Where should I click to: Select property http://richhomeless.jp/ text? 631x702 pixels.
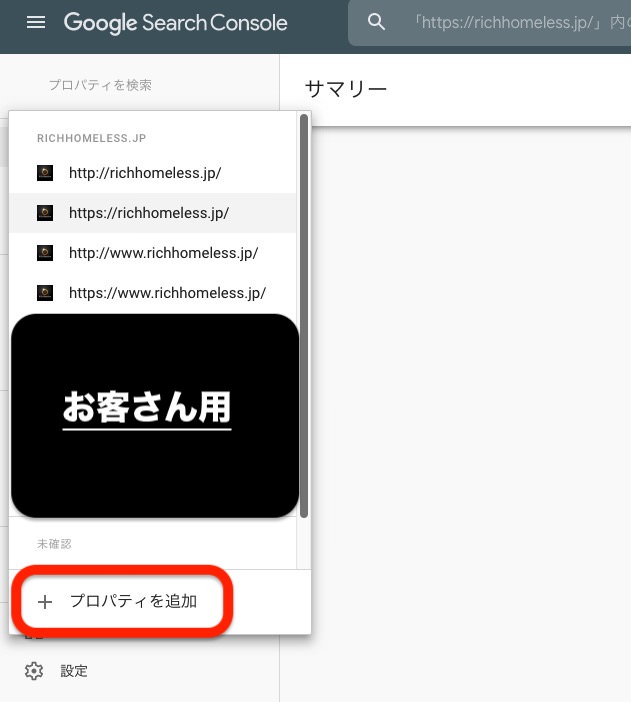pyautogui.click(x=145, y=173)
